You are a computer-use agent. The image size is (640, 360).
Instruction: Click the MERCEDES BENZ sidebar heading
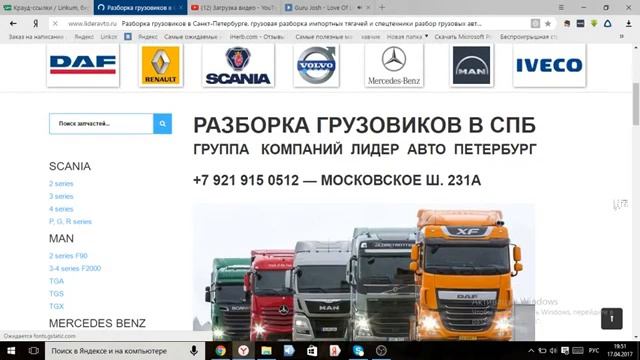tap(97, 323)
